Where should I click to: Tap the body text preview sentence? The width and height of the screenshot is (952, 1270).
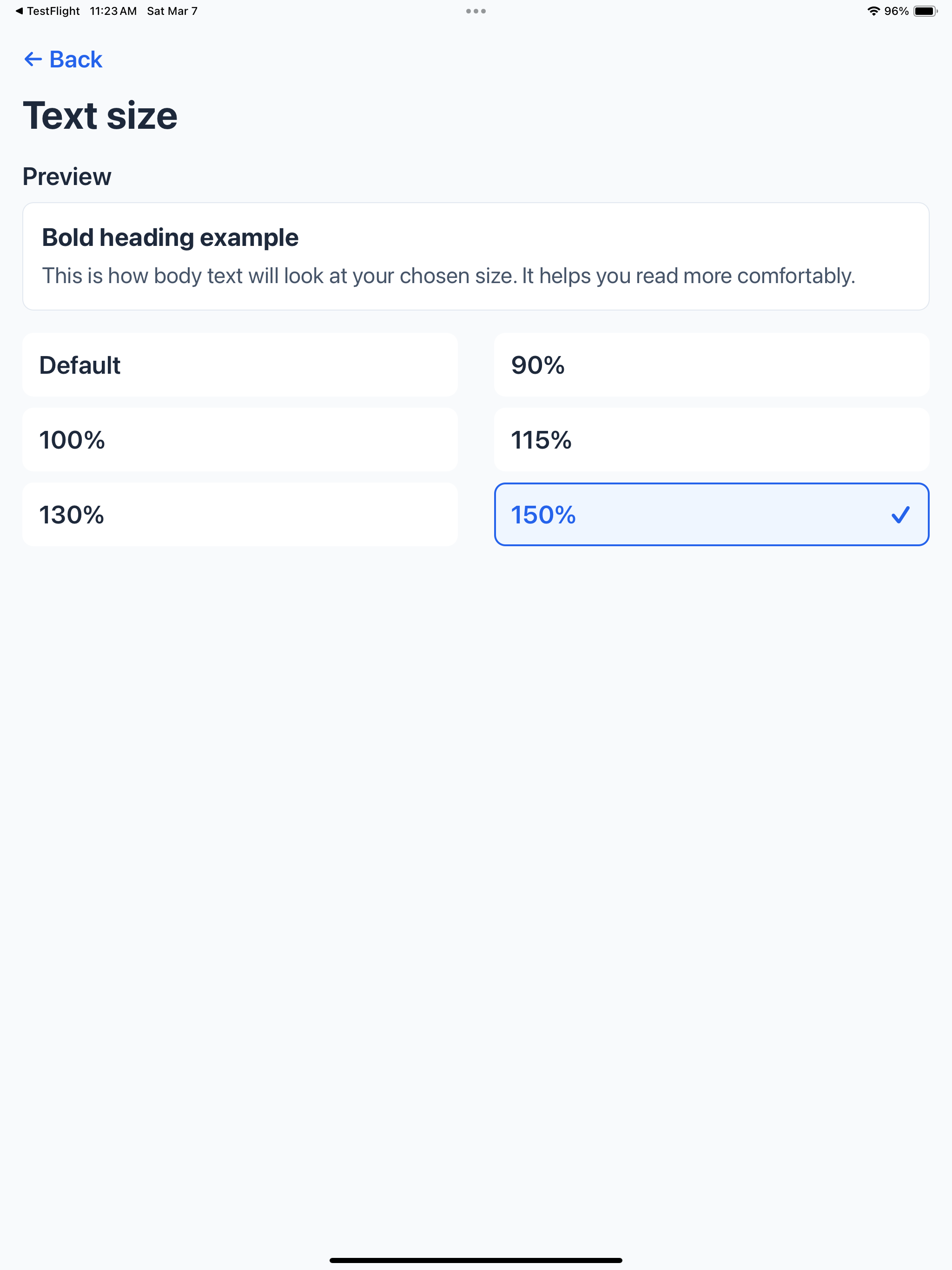(x=449, y=276)
